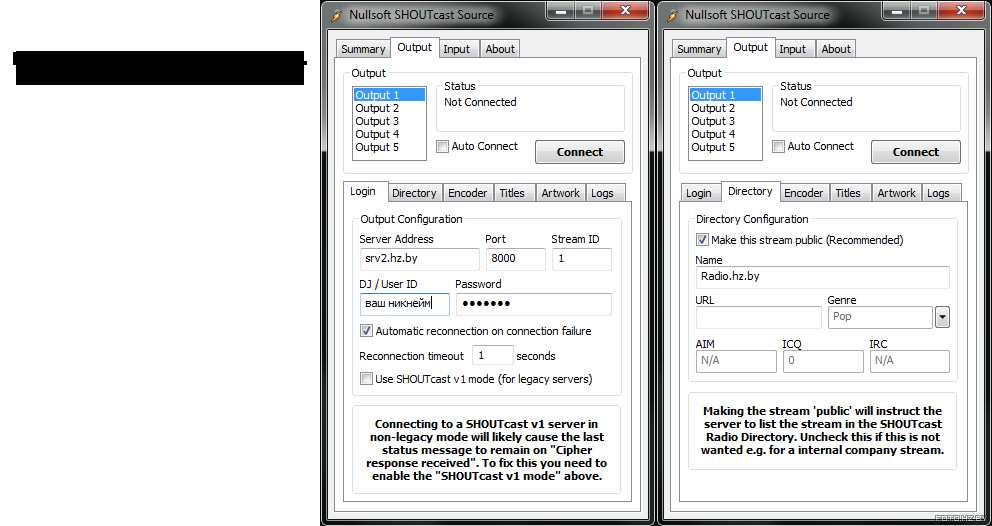Switch to Login sub-tab in right window
The height and width of the screenshot is (526, 992).
pos(699,193)
